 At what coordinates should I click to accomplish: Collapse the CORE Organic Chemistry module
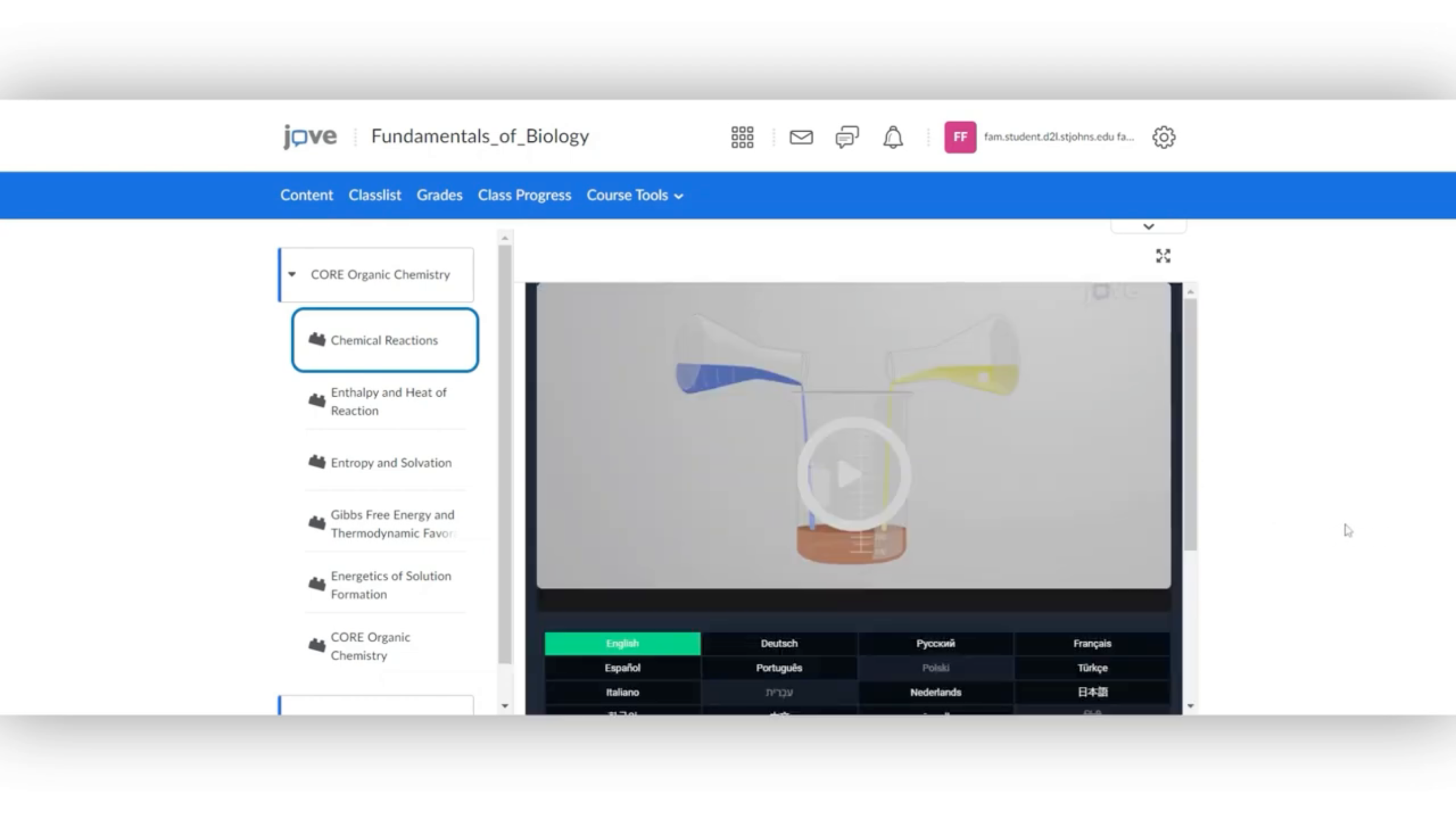(292, 274)
